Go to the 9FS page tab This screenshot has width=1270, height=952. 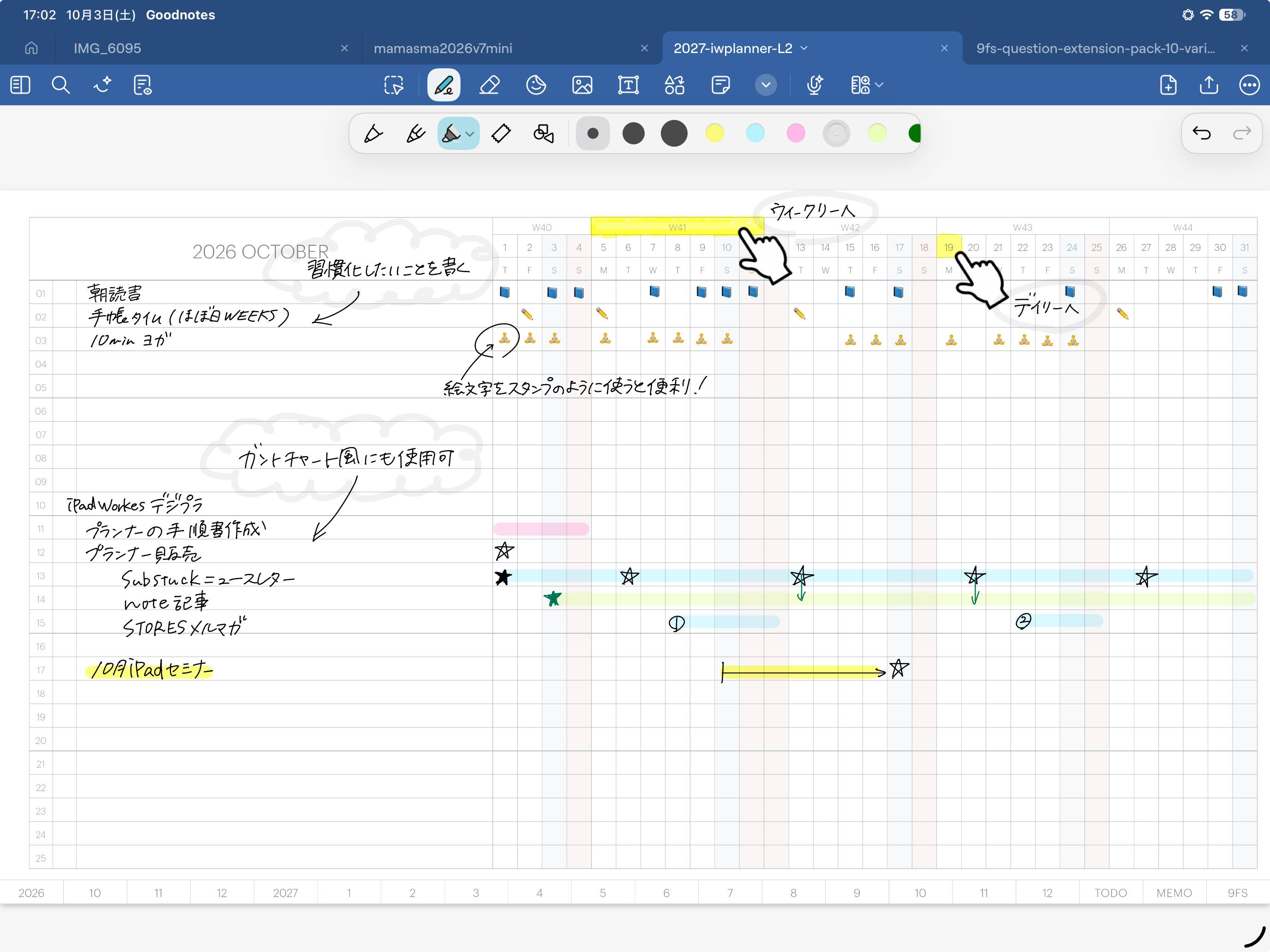coord(1237,893)
